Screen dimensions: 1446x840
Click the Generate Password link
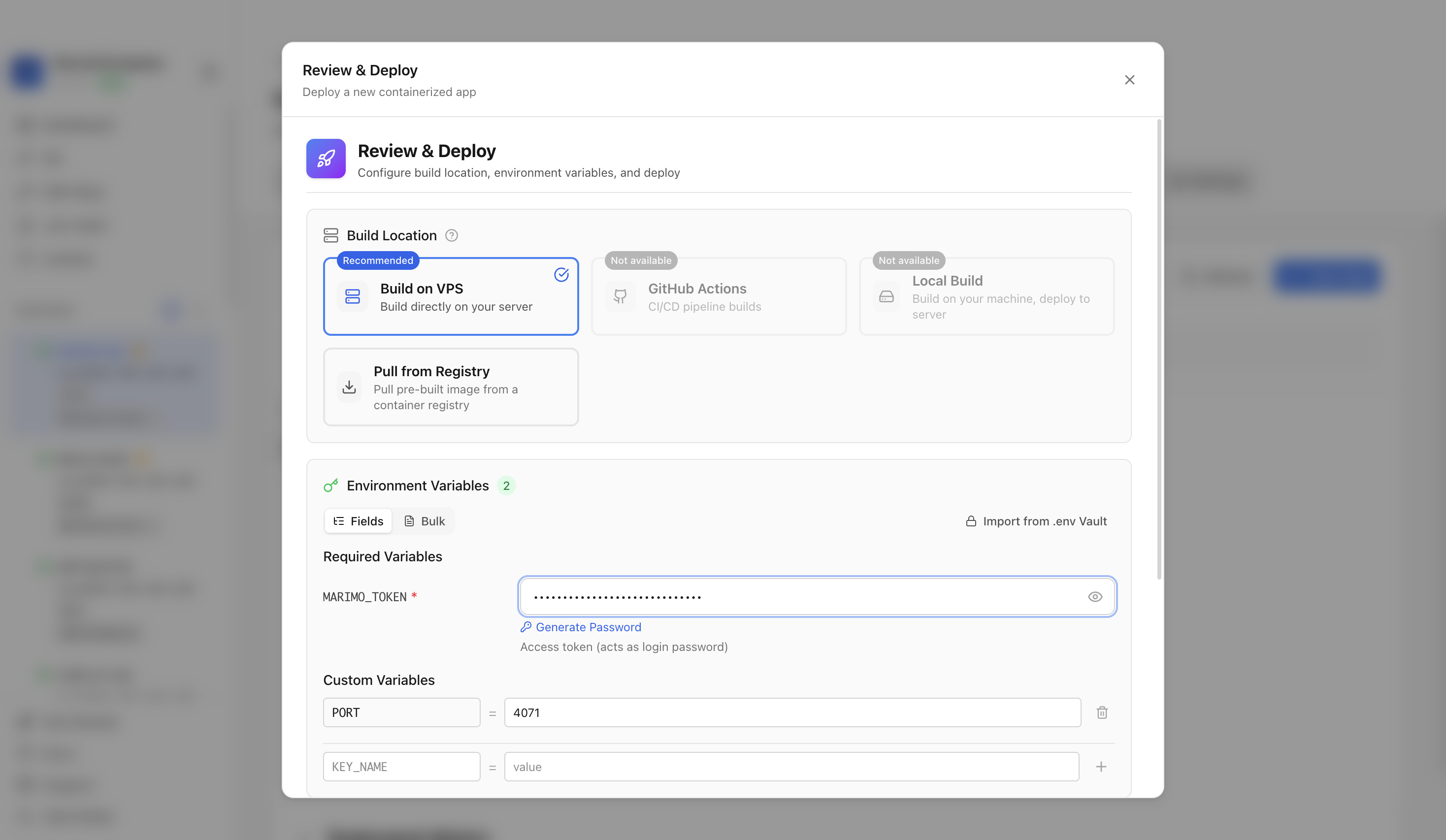tap(581, 627)
